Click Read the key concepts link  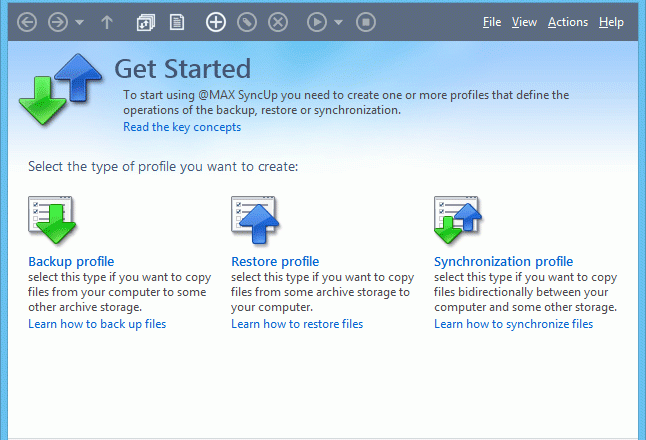[x=182, y=127]
